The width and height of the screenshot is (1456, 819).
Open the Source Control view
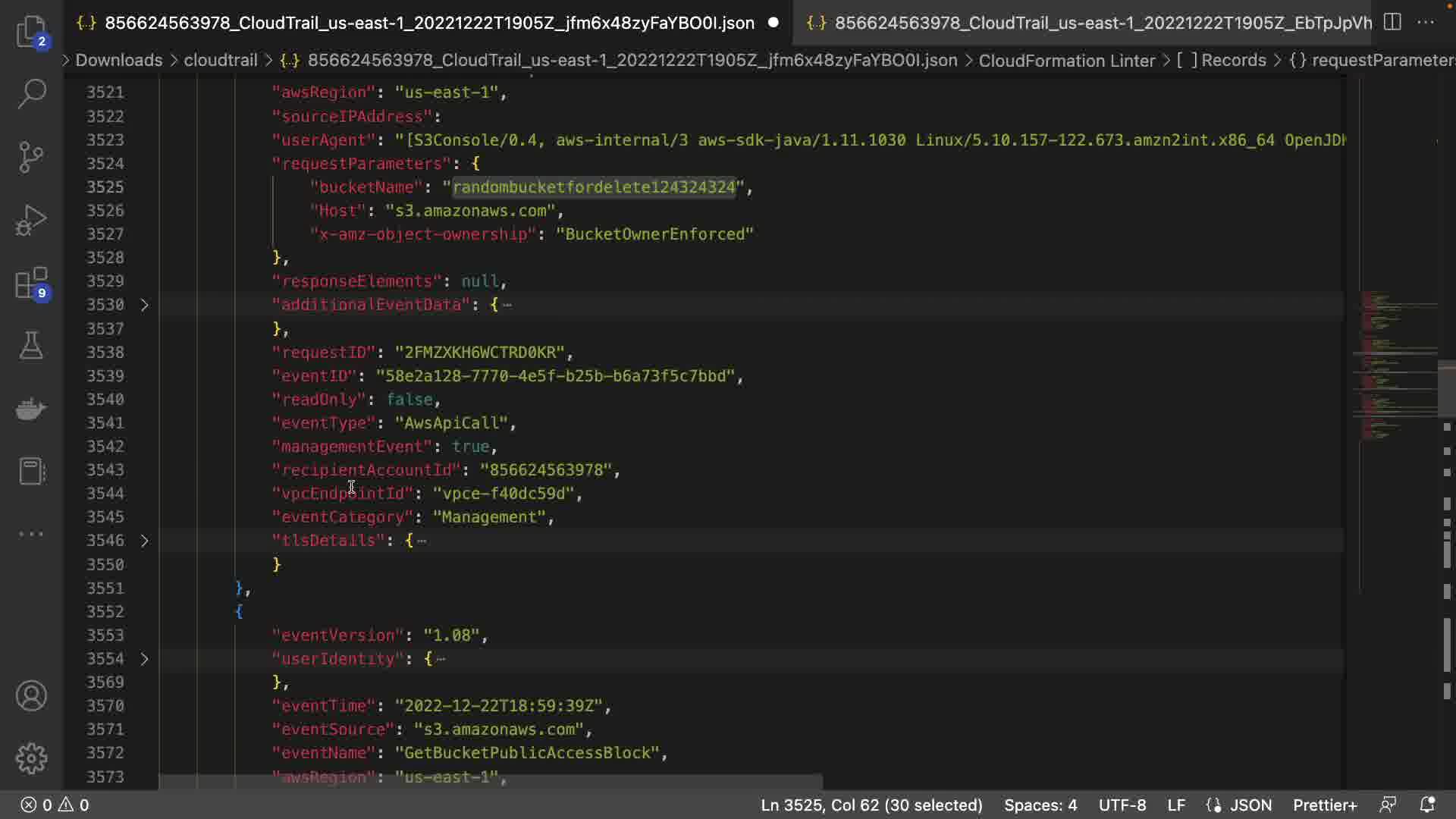[32, 157]
